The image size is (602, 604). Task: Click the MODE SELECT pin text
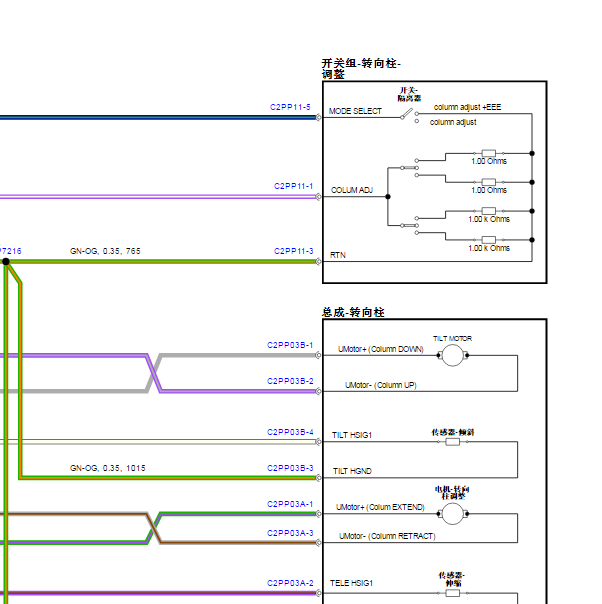click(x=355, y=111)
